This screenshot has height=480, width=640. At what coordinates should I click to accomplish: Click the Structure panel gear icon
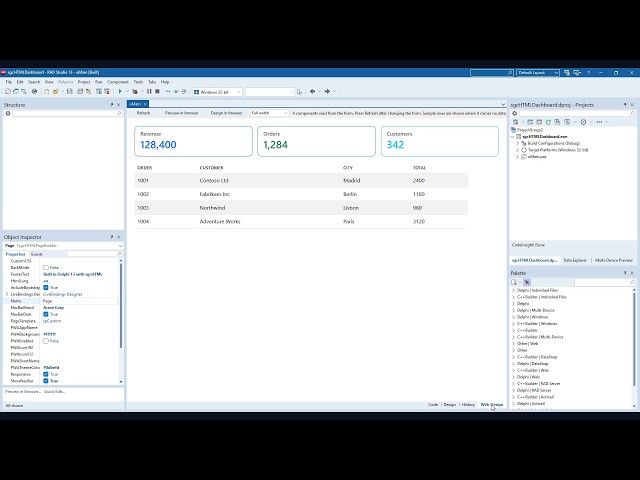point(8,113)
